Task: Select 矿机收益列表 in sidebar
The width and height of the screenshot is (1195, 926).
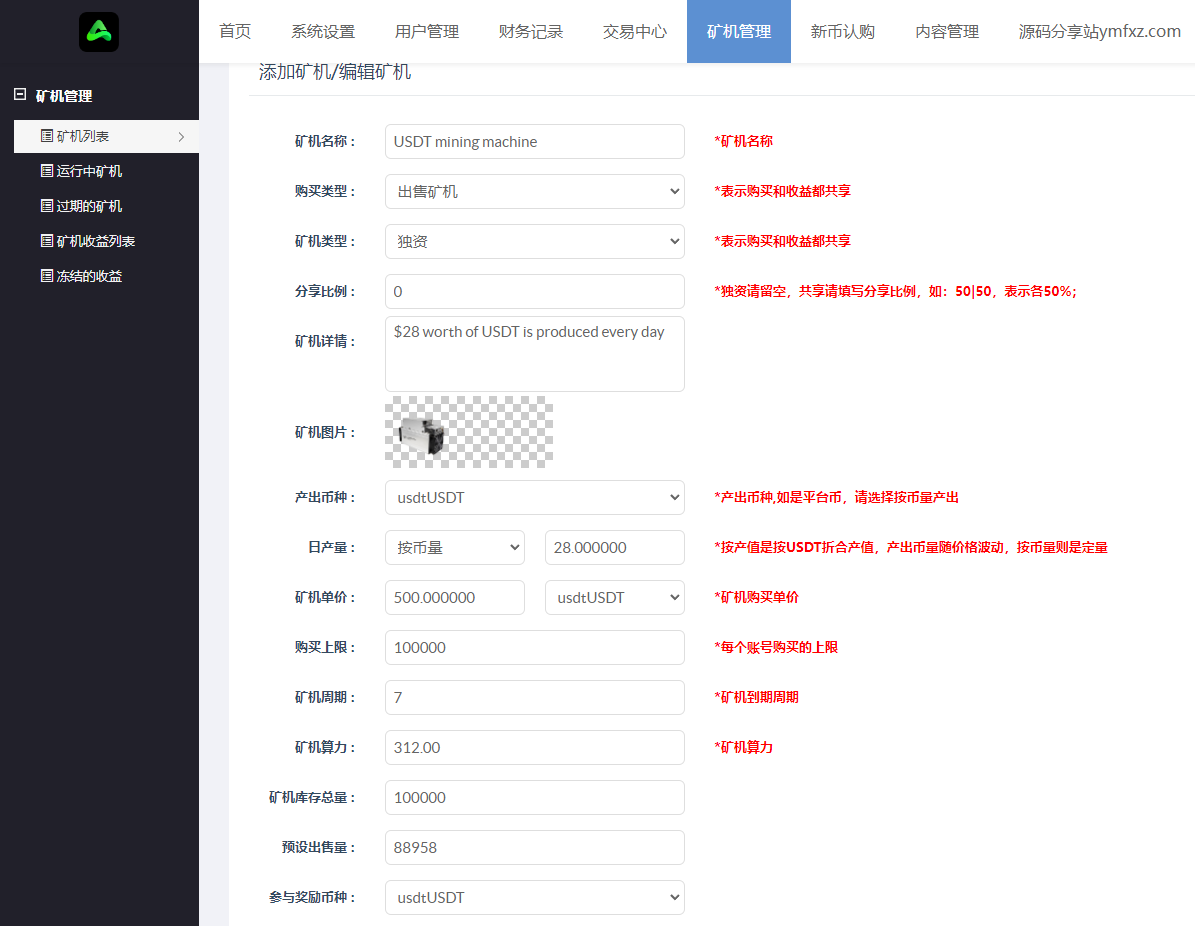Action: tap(95, 241)
